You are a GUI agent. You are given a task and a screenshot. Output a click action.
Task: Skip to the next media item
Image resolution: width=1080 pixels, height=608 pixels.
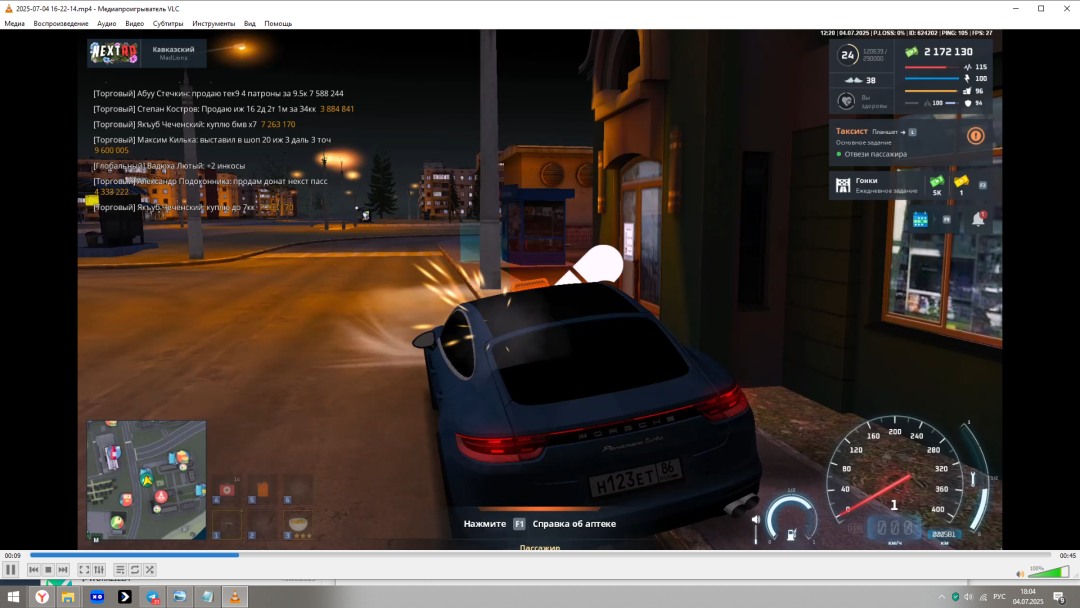[x=63, y=569]
